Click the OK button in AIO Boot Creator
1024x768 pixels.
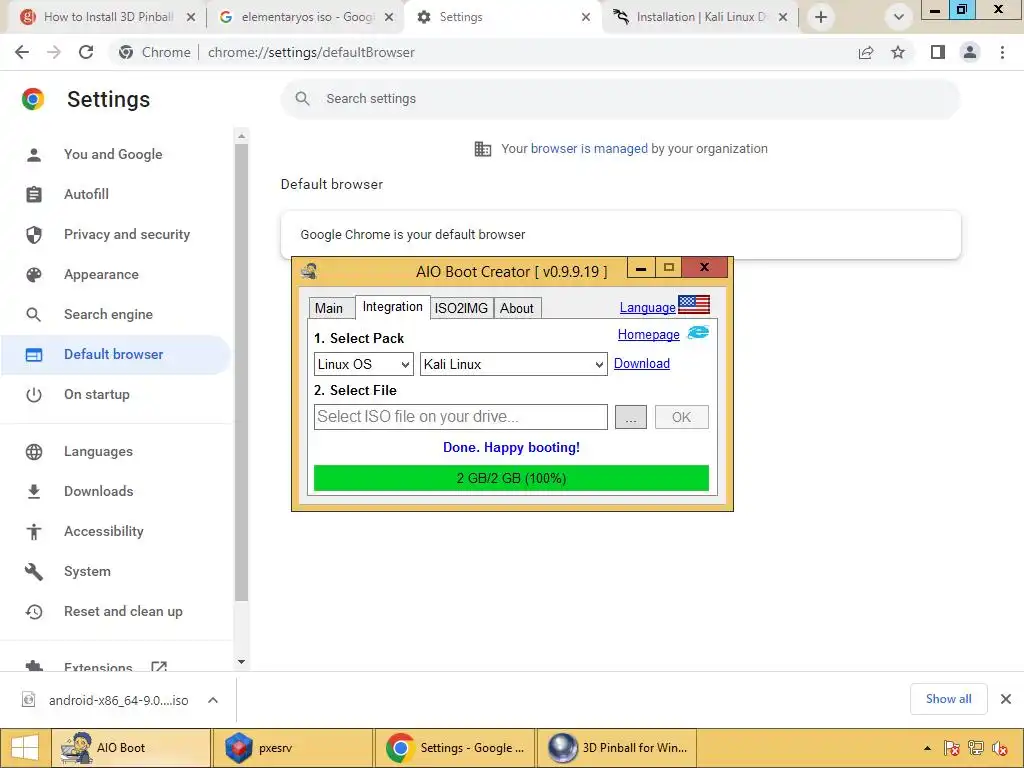681,417
